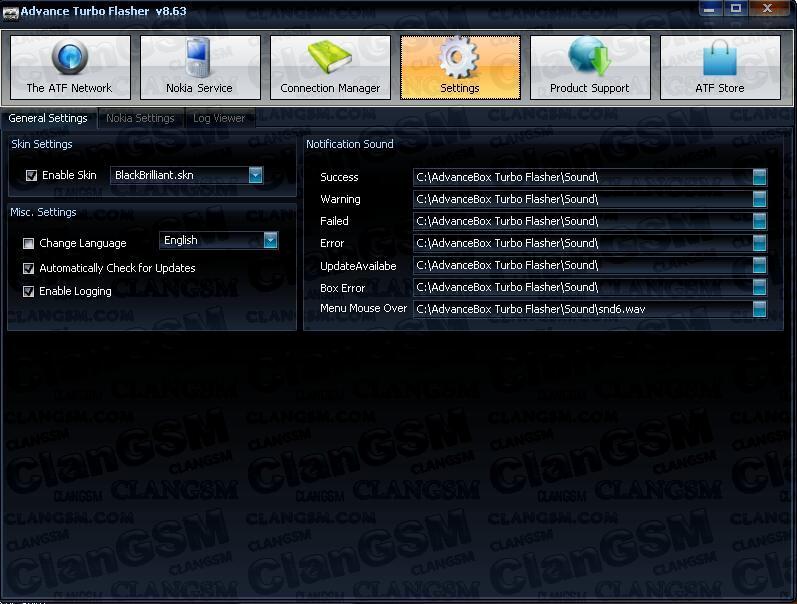Close the Advance Turbo Flasher window
This screenshot has height=604, width=797.
pyautogui.click(x=768, y=9)
